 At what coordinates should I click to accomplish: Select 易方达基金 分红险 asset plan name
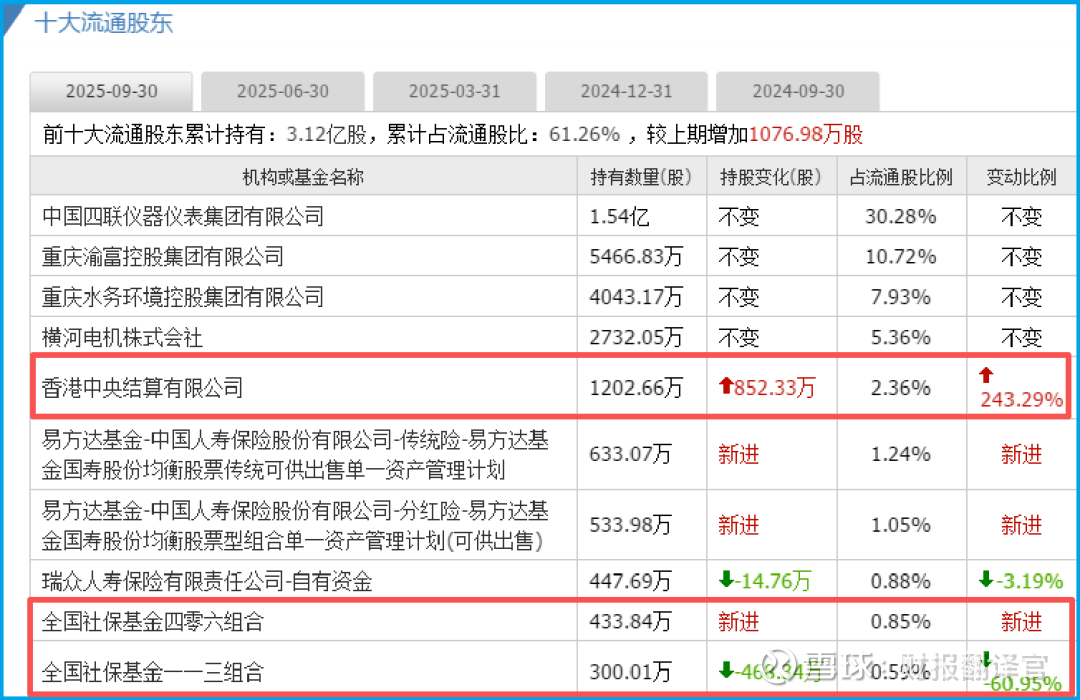click(295, 525)
